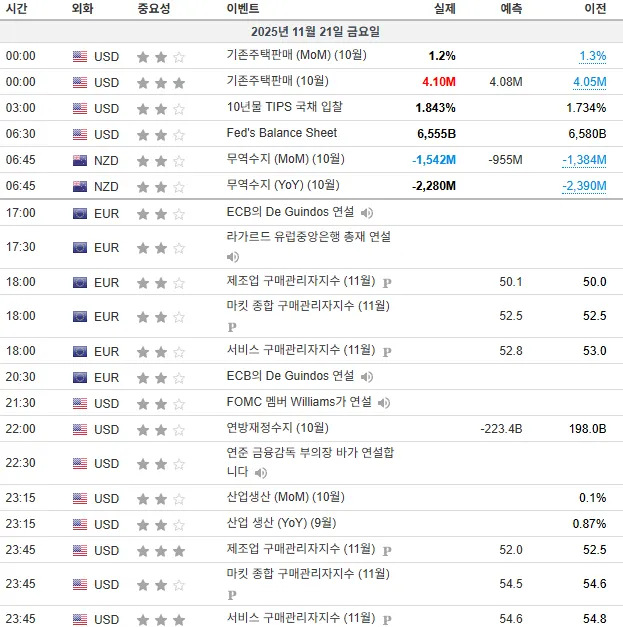Click speaker icon on the 20:30 De Guindos speech

[367, 377]
